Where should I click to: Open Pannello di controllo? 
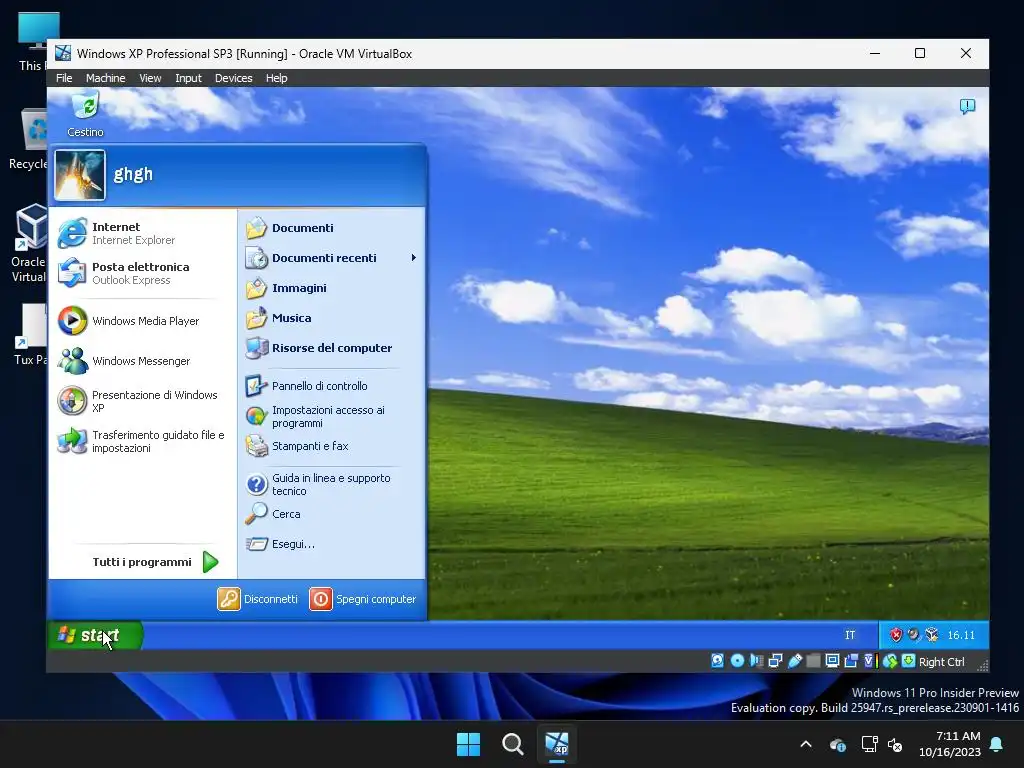(331, 386)
